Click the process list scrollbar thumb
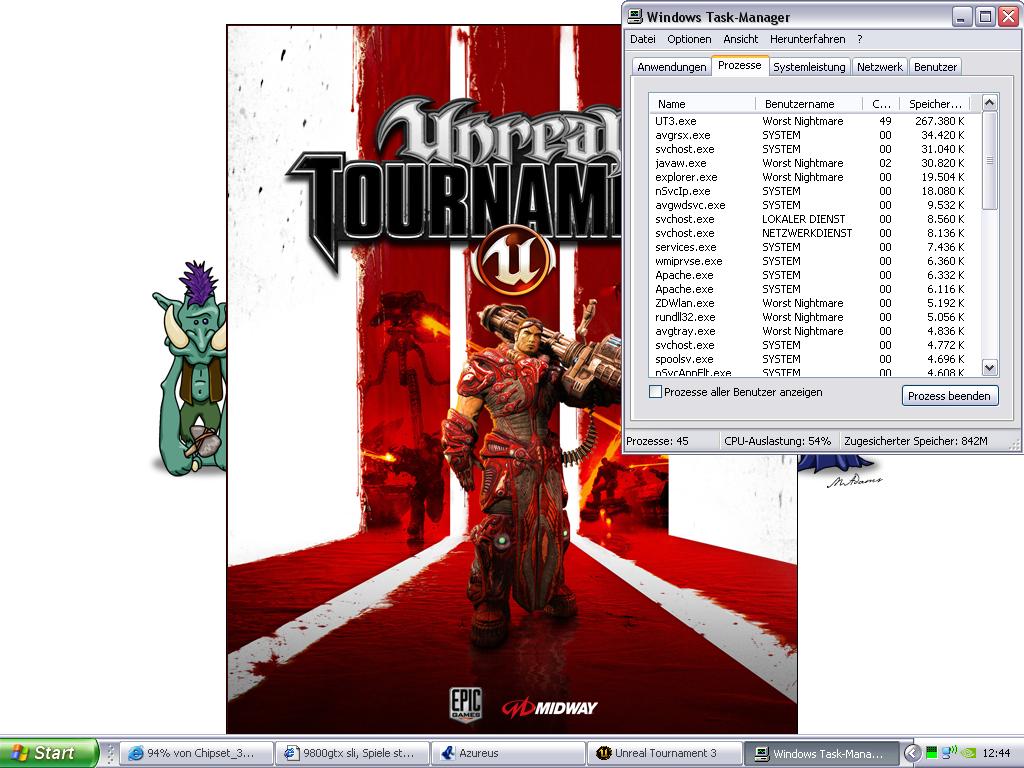The width and height of the screenshot is (1024, 768). click(x=989, y=161)
